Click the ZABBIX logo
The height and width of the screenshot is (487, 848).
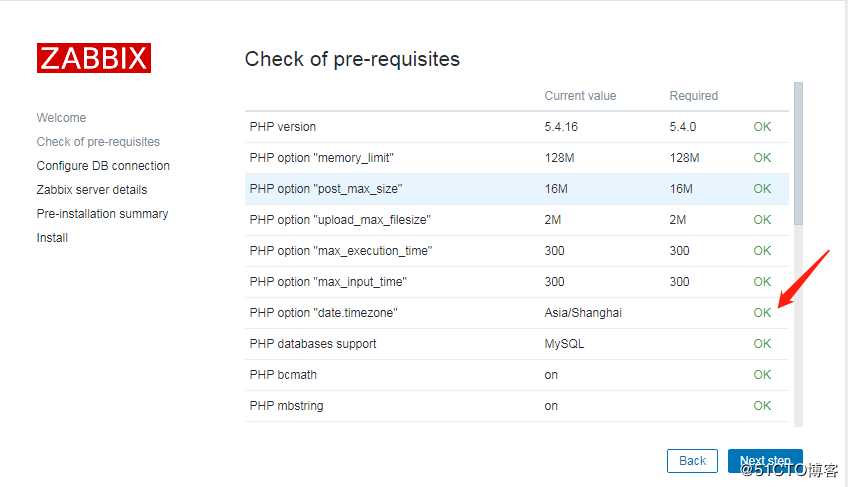tap(94, 58)
